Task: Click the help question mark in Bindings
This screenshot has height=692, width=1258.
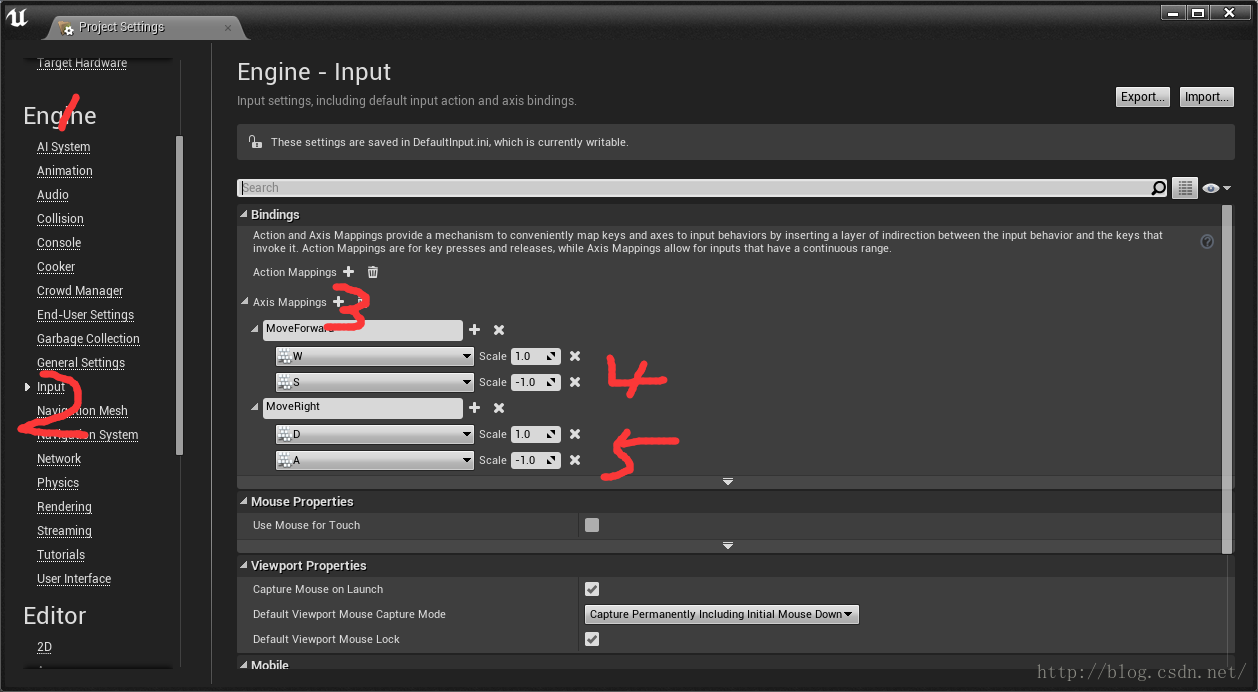Action: pos(1207,242)
